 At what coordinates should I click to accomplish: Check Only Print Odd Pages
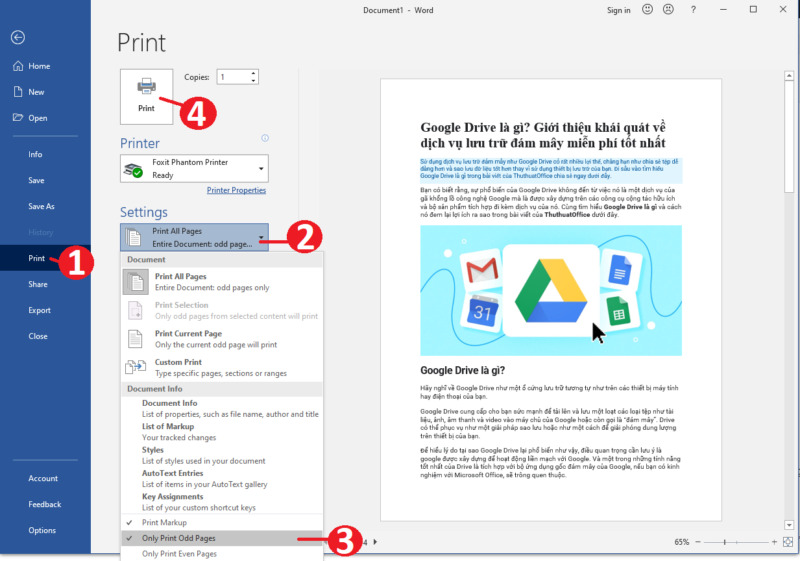tap(178, 538)
